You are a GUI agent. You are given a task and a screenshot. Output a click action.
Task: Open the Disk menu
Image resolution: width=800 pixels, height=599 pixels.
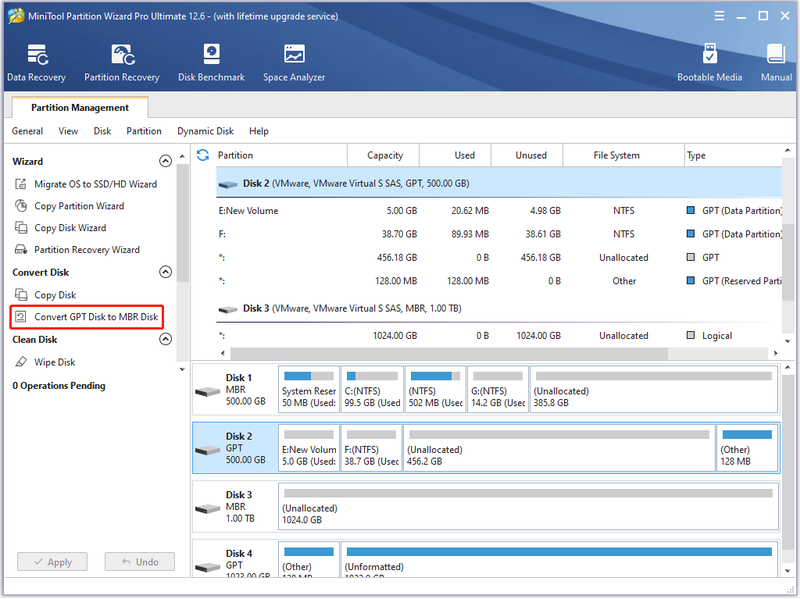(102, 131)
